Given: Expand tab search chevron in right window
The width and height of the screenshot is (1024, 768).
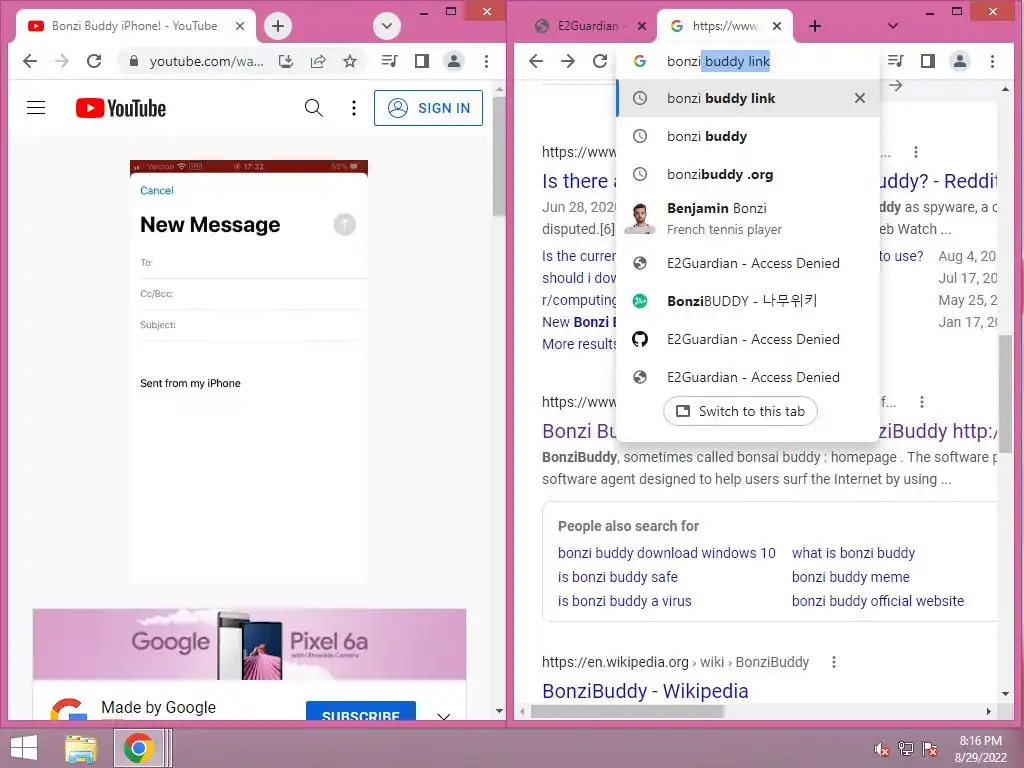Looking at the screenshot, I should coord(893,26).
